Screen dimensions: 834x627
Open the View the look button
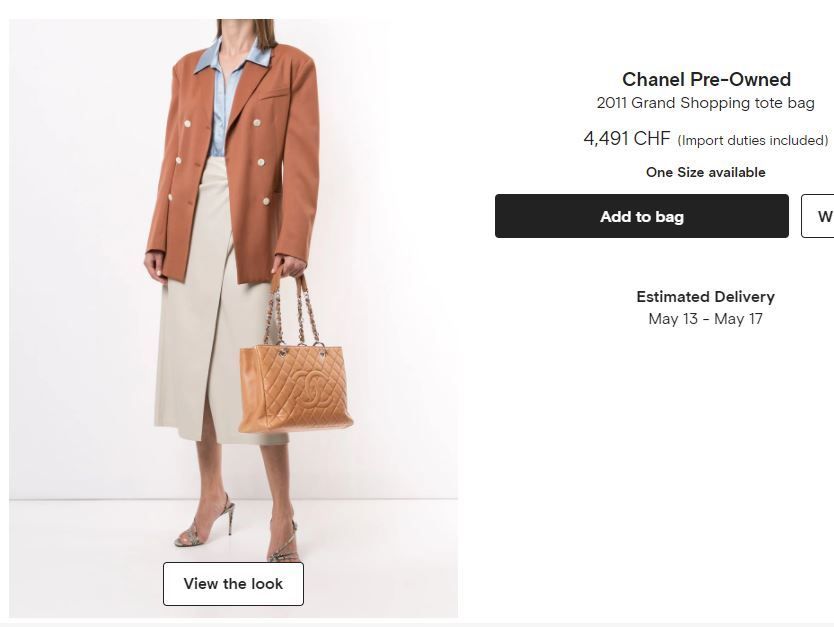point(233,584)
